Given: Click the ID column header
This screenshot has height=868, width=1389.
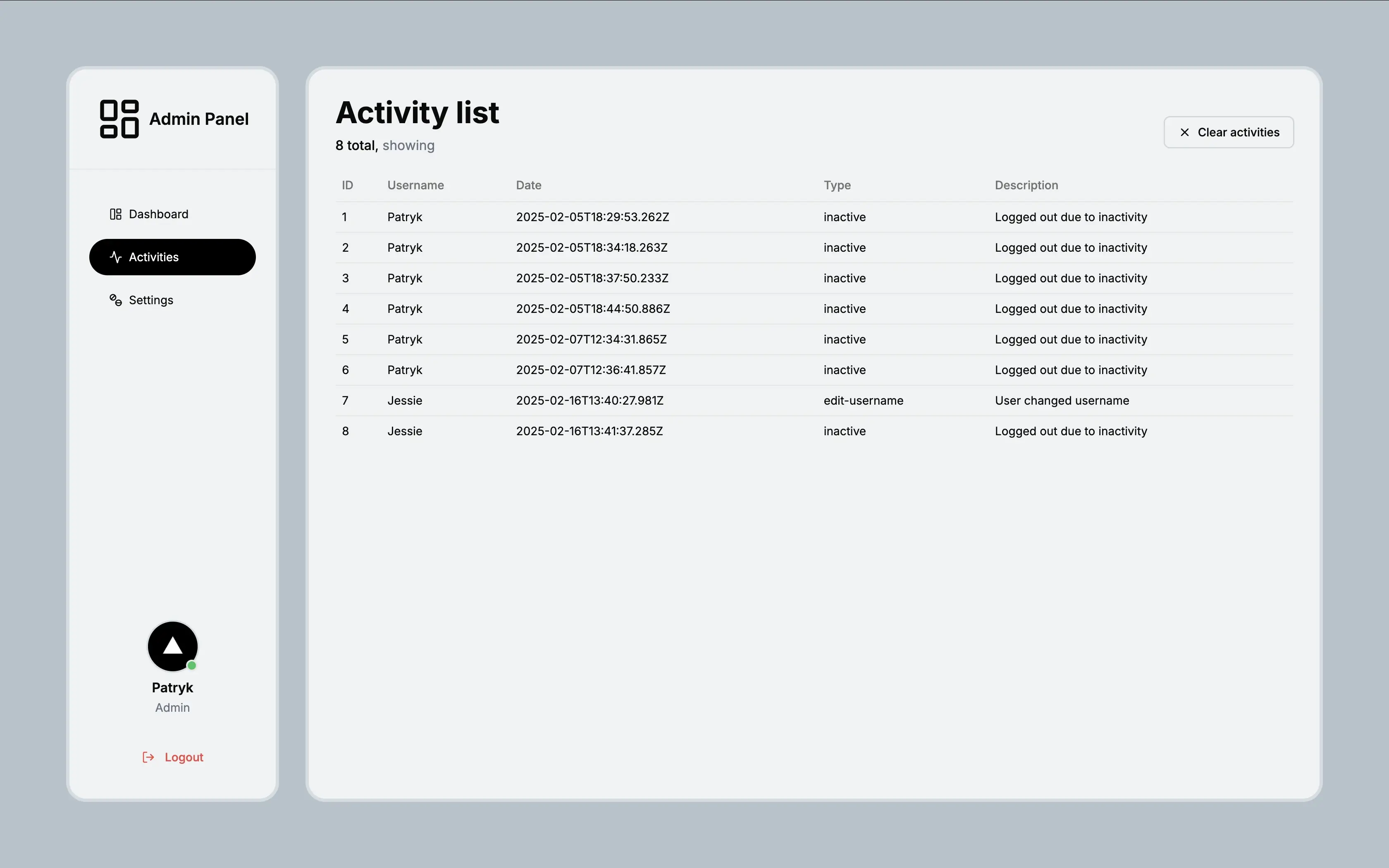Looking at the screenshot, I should [347, 186].
